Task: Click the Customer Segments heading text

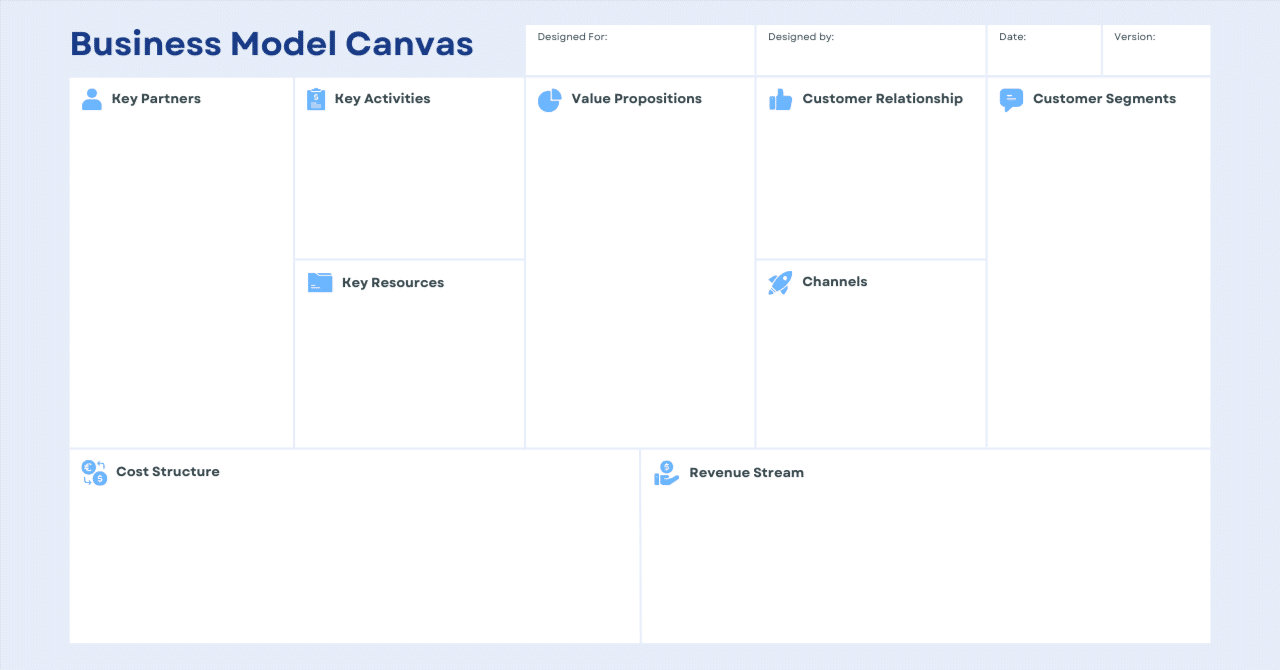Action: point(1104,99)
